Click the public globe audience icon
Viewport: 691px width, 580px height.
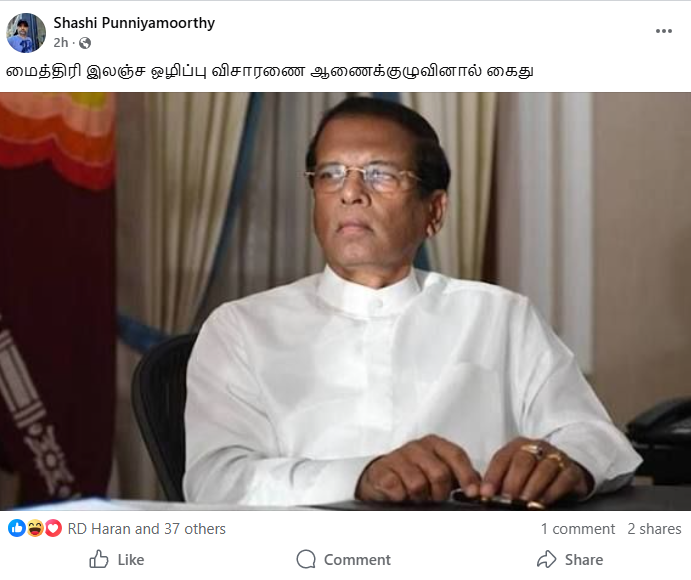coord(85,43)
